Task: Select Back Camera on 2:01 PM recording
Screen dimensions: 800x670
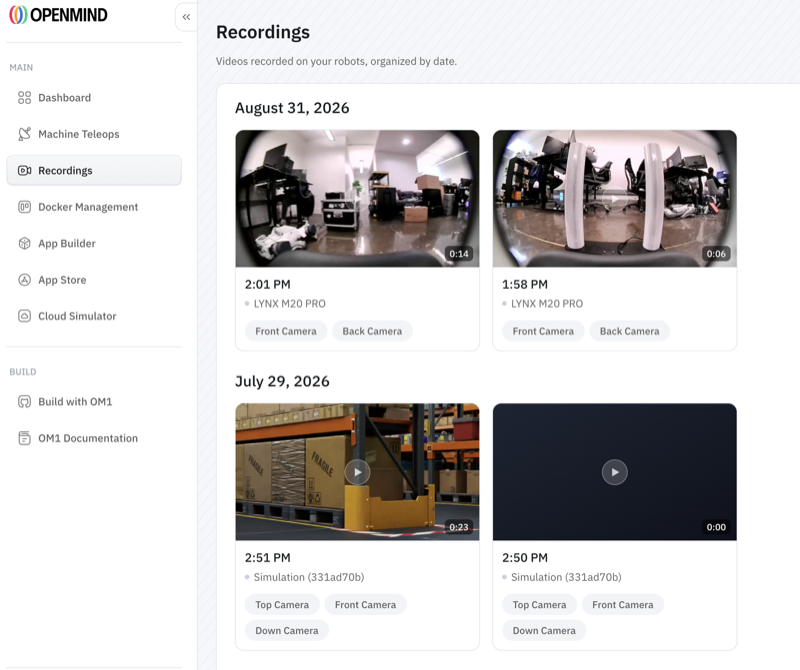Action: (x=372, y=331)
